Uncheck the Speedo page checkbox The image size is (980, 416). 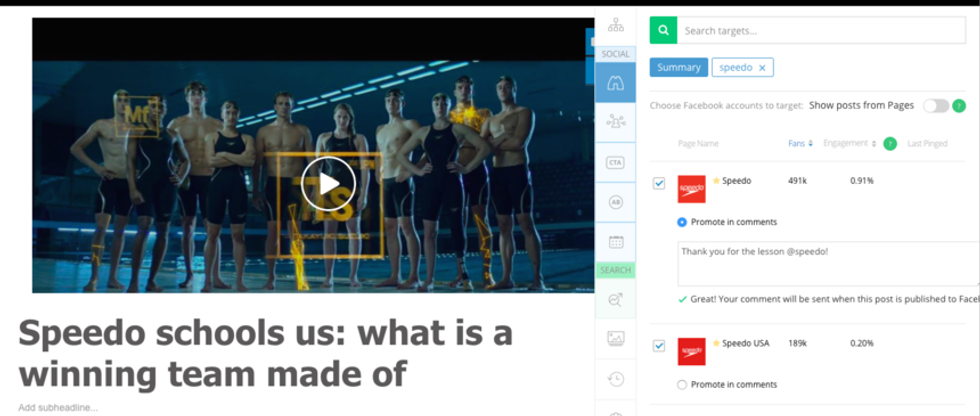coord(659,183)
